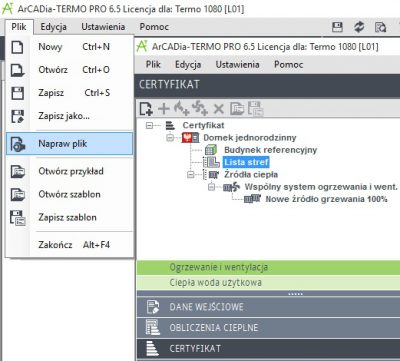Select the Ciepła woda użytkowa bar
Image resolution: width=400 pixels, height=361 pixels.
pyautogui.click(x=268, y=283)
